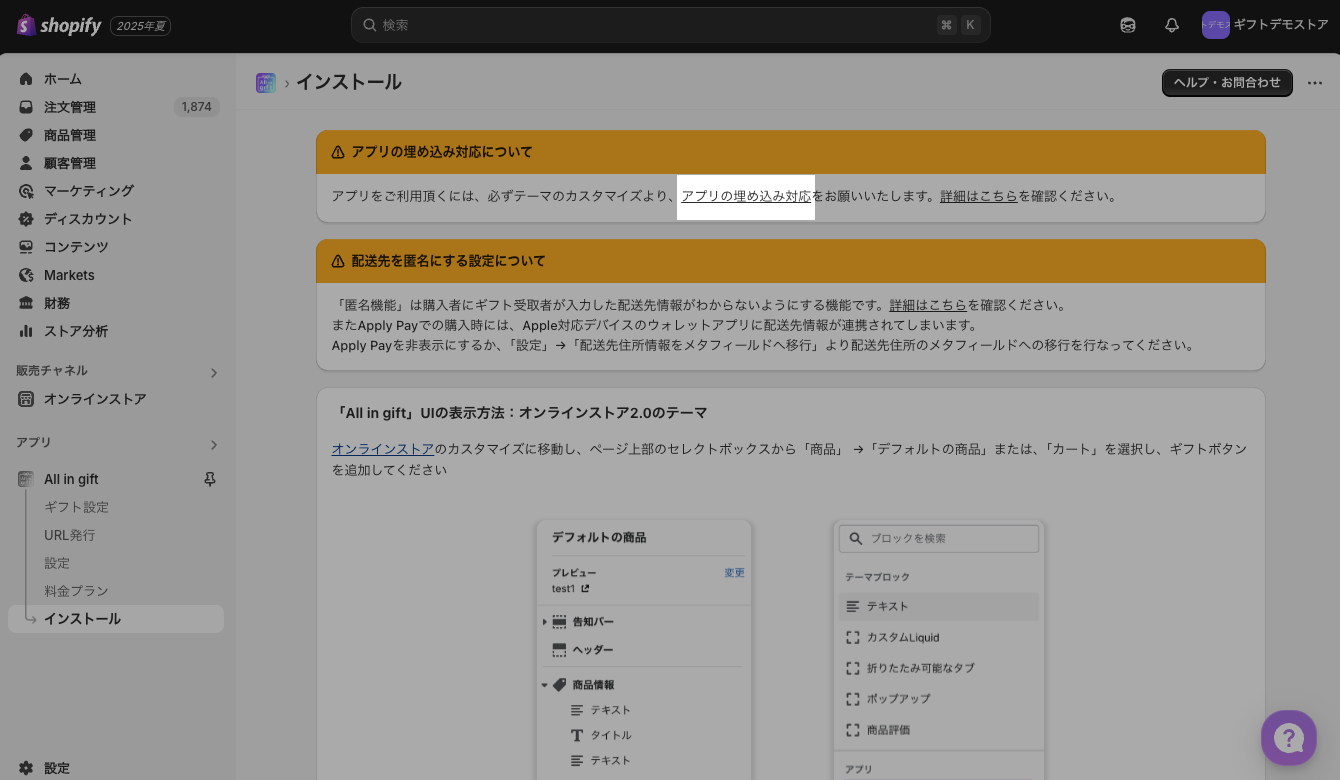This screenshot has width=1340, height=780.
Task: Click the アプリの埋め込み対応 link
Action: pyautogui.click(x=746, y=196)
